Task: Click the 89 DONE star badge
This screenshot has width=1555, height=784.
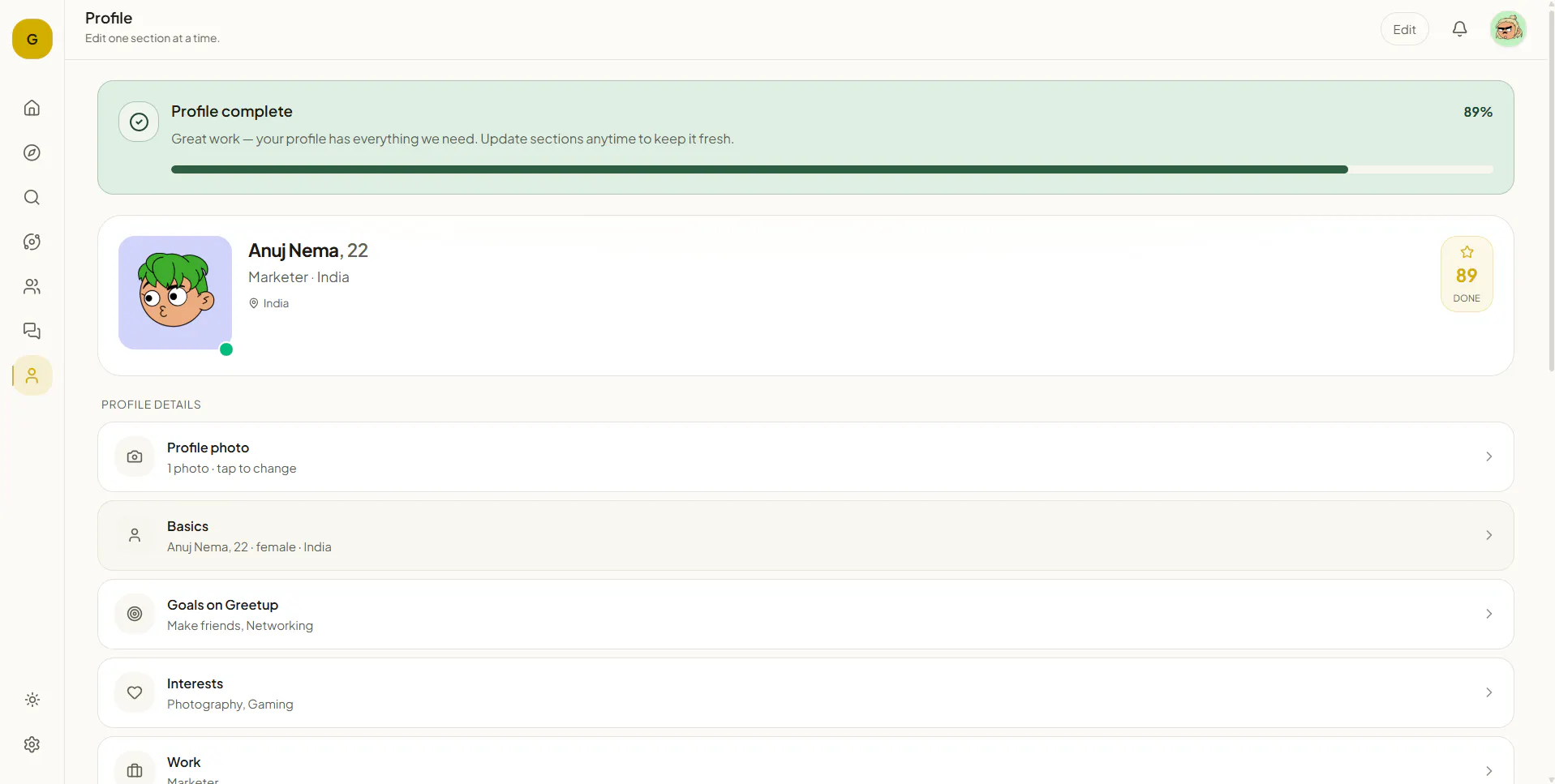Action: point(1466,274)
